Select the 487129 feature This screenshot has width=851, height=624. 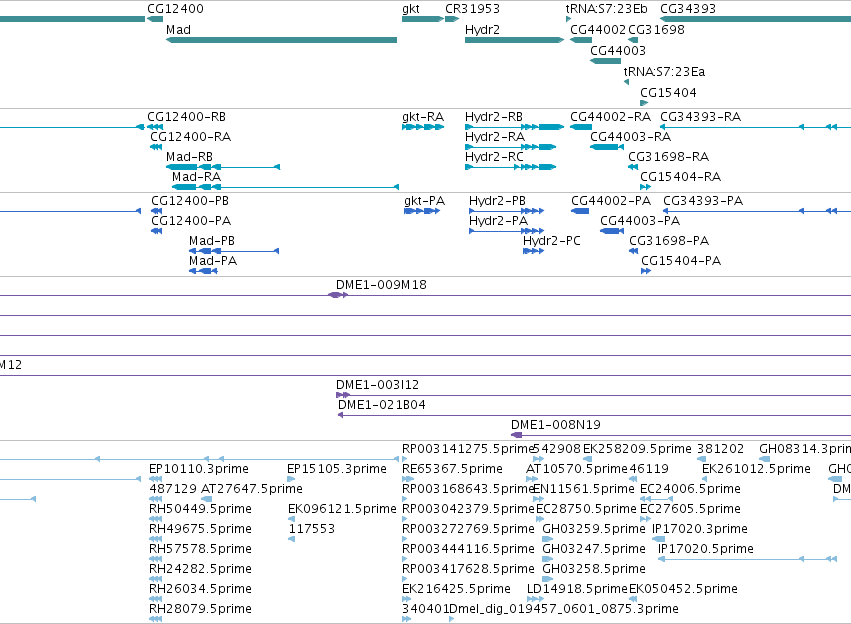156,499
